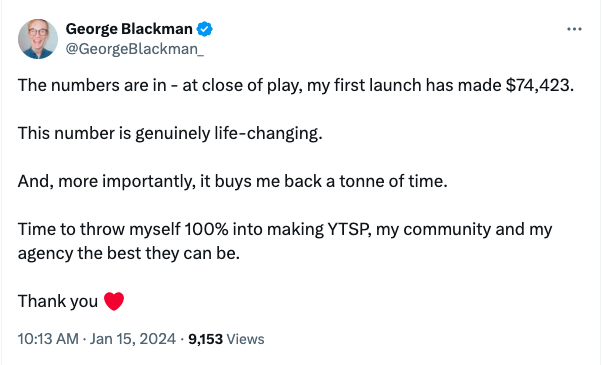Click the 9,153 view count number
The height and width of the screenshot is (365, 602).
pos(205,339)
